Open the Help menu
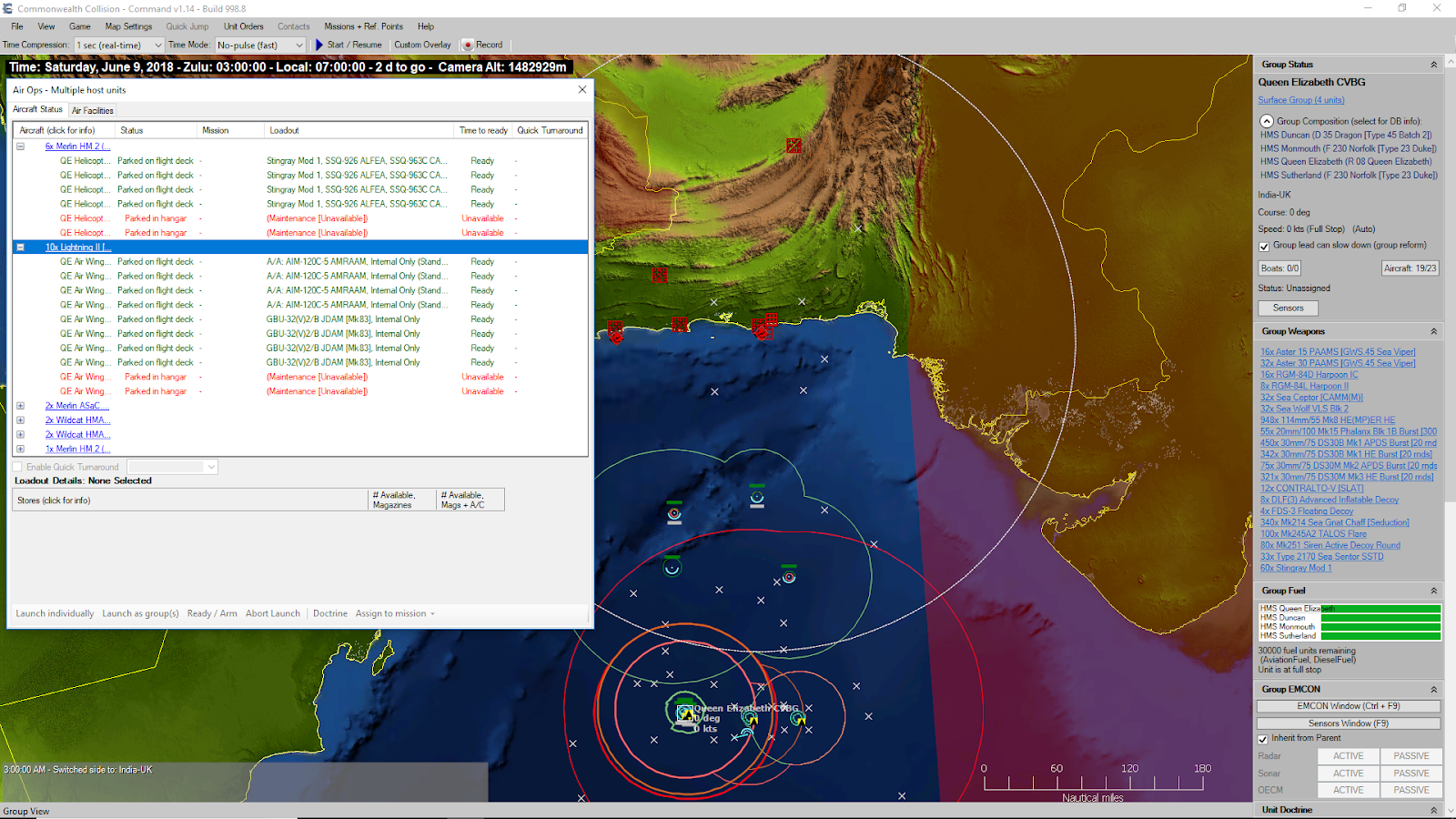The image size is (1456, 819). click(x=426, y=26)
